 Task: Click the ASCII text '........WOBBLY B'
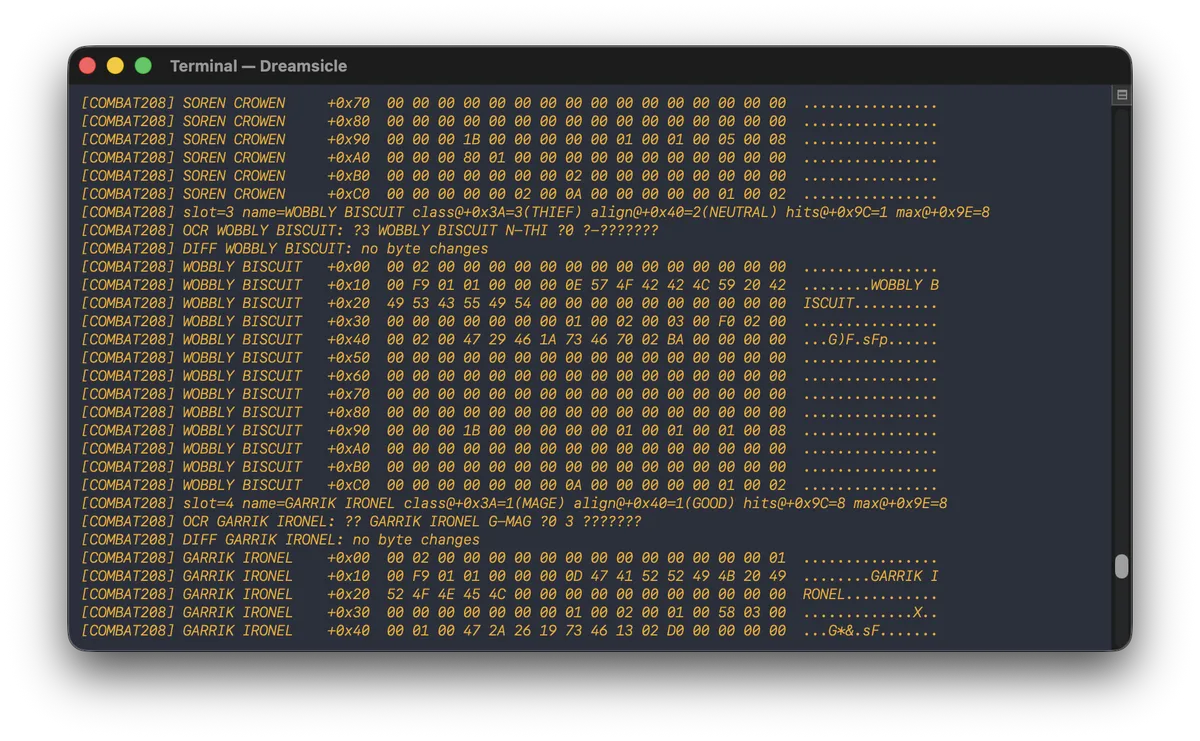tap(870, 285)
